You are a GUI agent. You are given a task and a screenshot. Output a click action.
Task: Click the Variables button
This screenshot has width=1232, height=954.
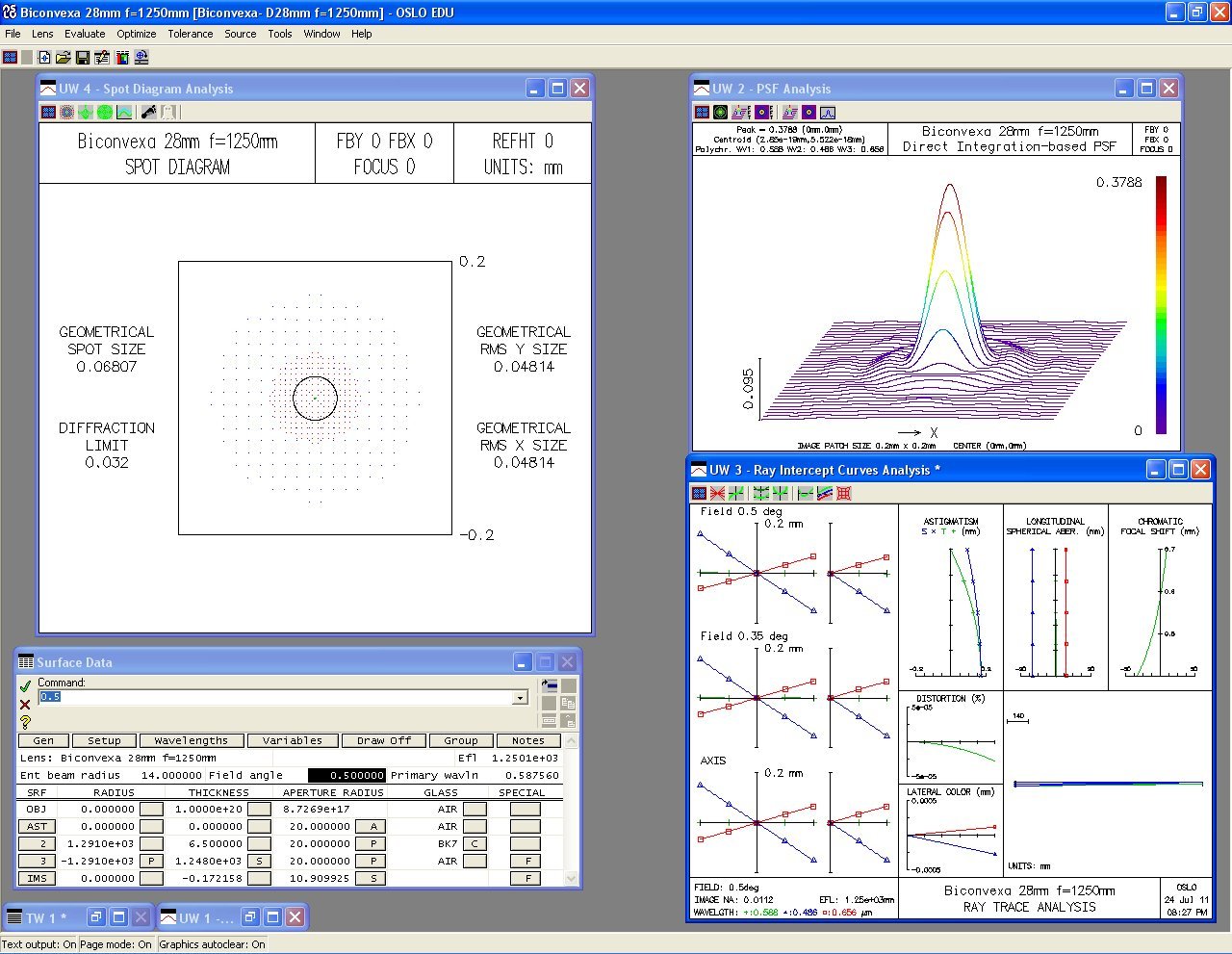293,740
